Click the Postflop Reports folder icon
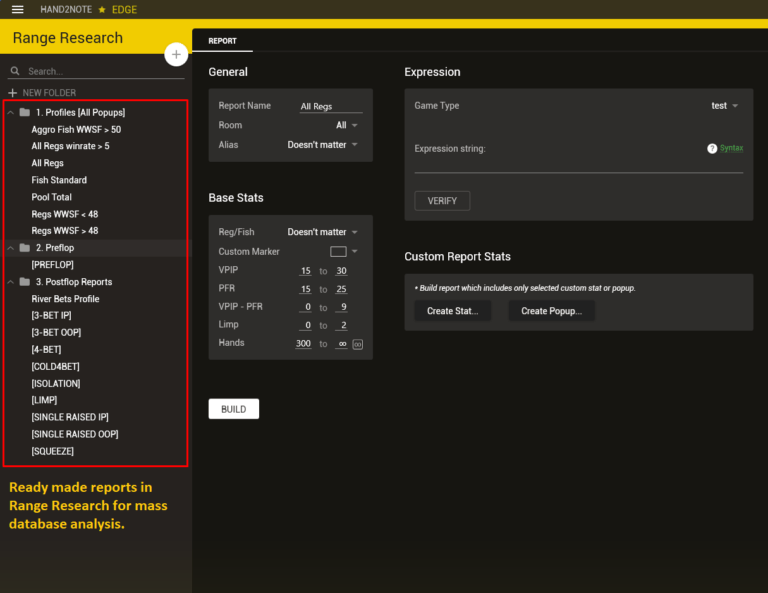This screenshot has height=593, width=768. coord(25,282)
